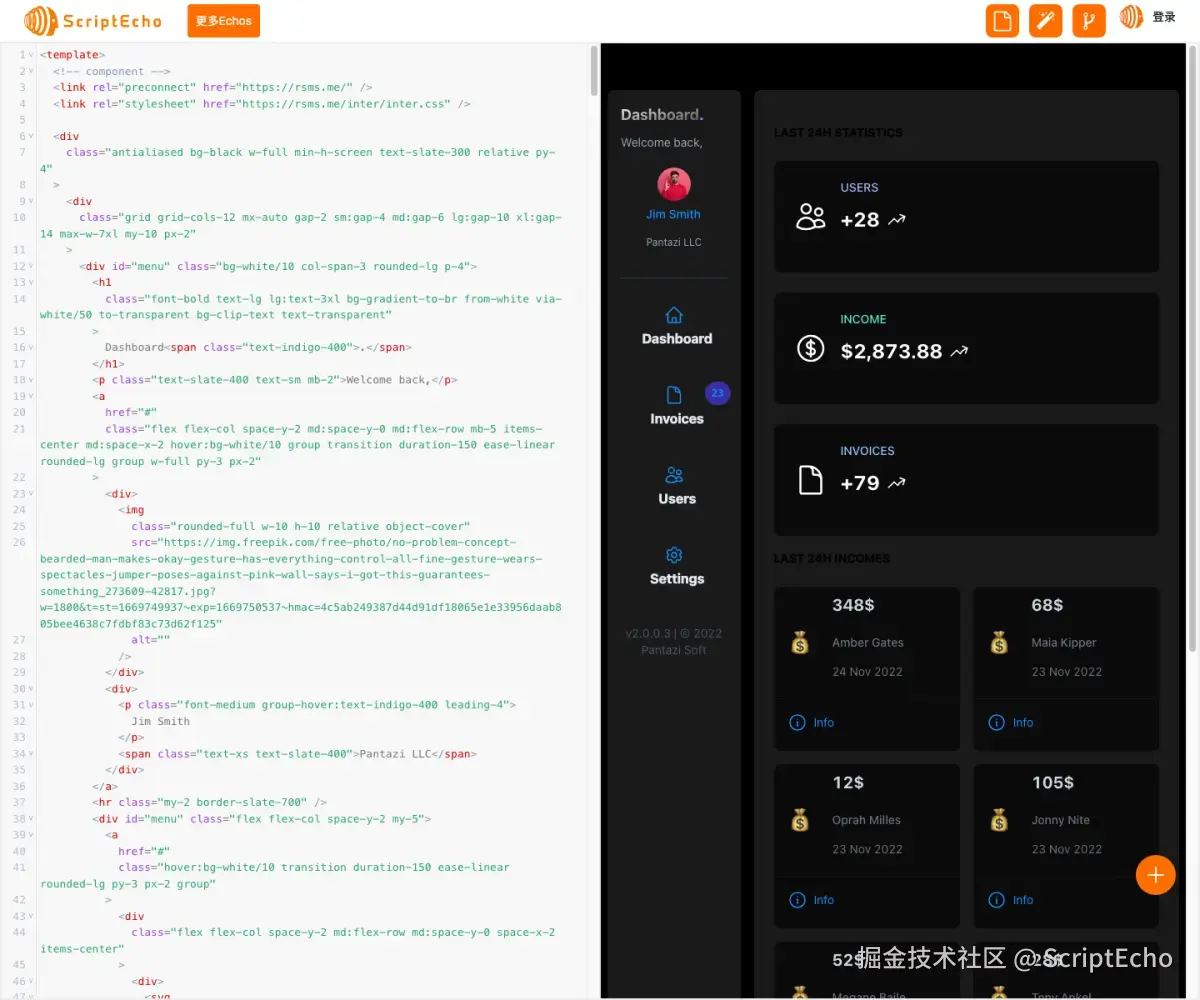Image resolution: width=1200 pixels, height=1000 pixels.
Task: Click the orange document file icon
Action: point(1002,21)
